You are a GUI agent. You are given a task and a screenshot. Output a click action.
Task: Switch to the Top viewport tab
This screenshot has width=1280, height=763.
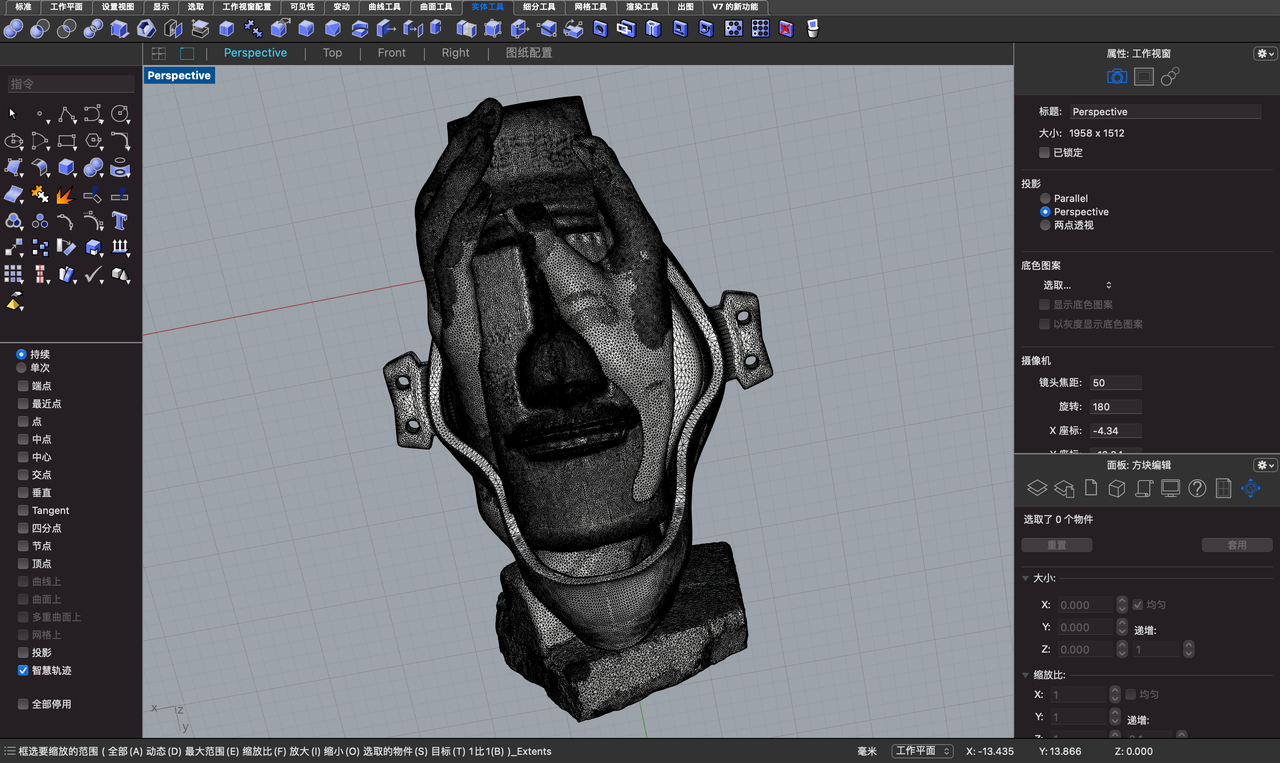(332, 53)
